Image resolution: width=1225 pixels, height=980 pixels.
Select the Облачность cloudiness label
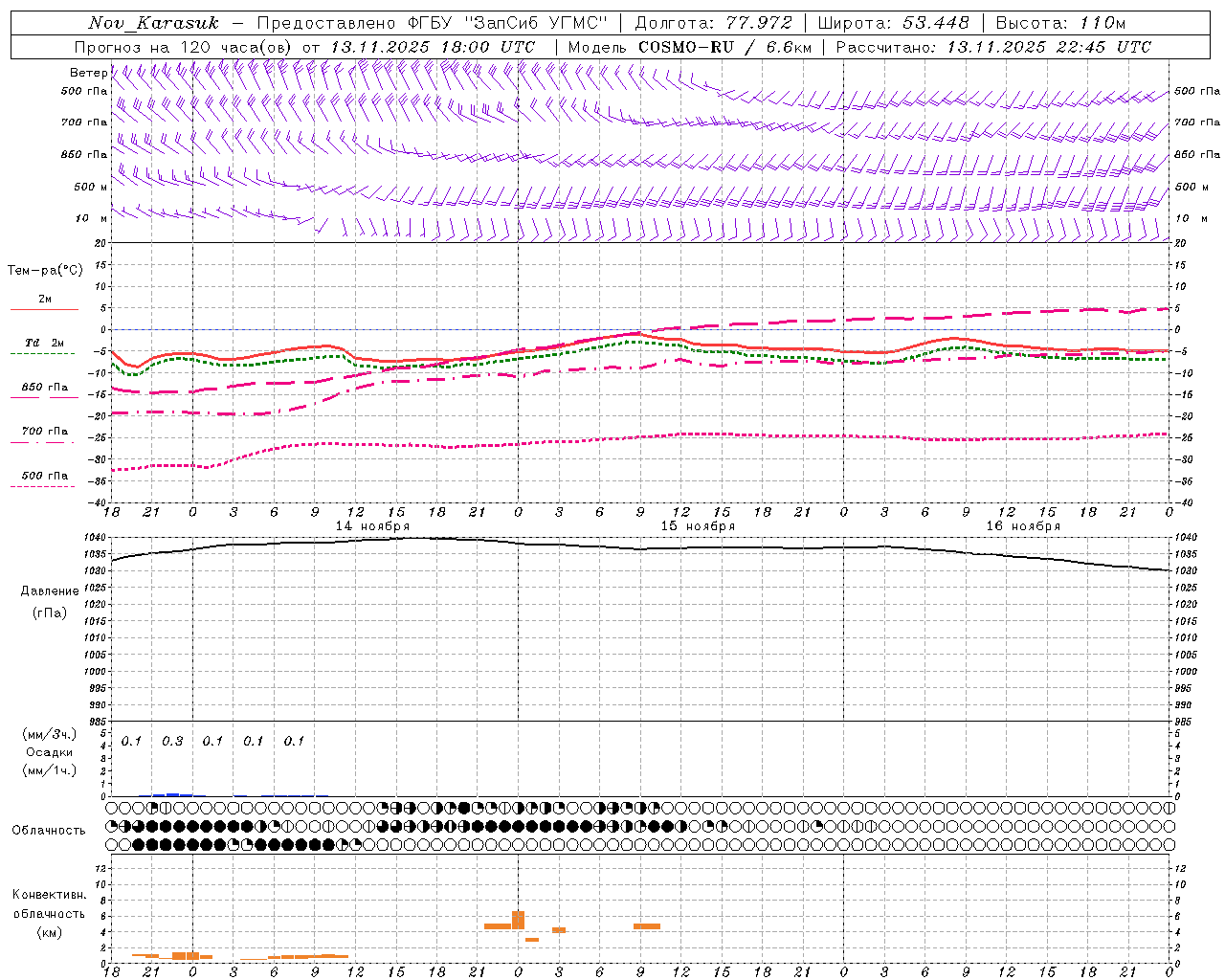coord(49,831)
